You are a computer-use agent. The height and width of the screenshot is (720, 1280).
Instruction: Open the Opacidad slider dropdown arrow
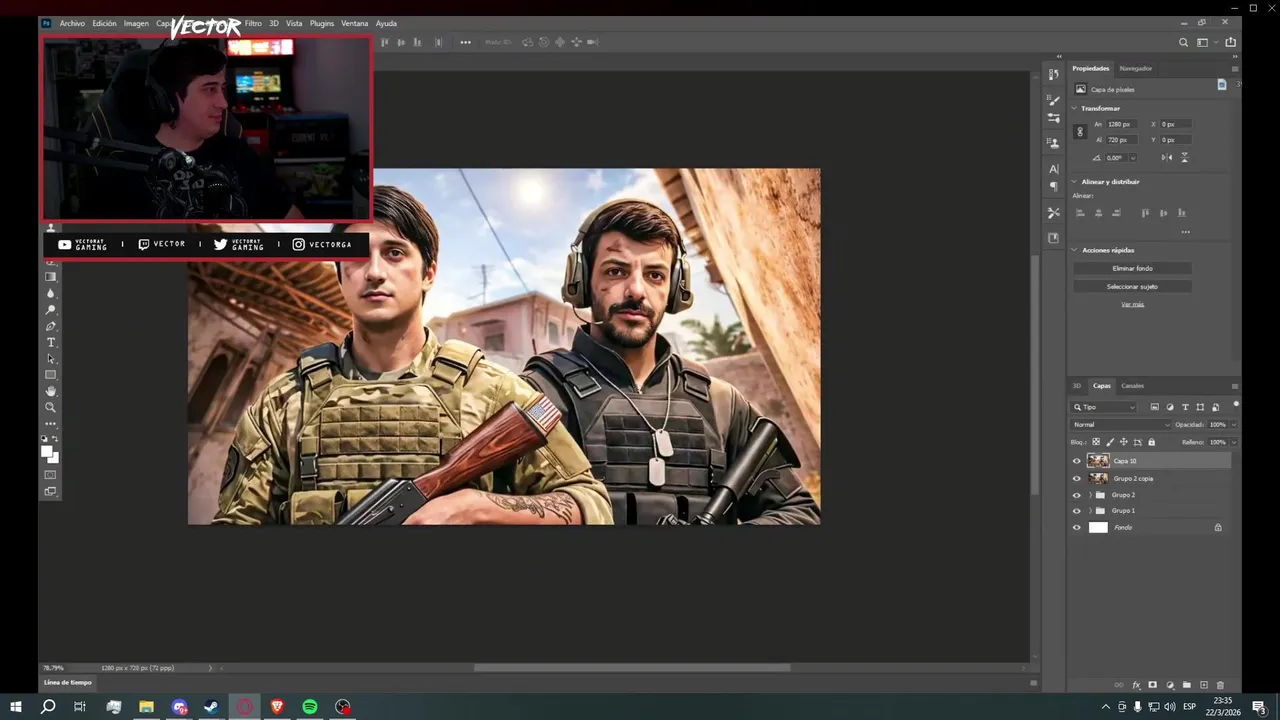pos(1233,425)
